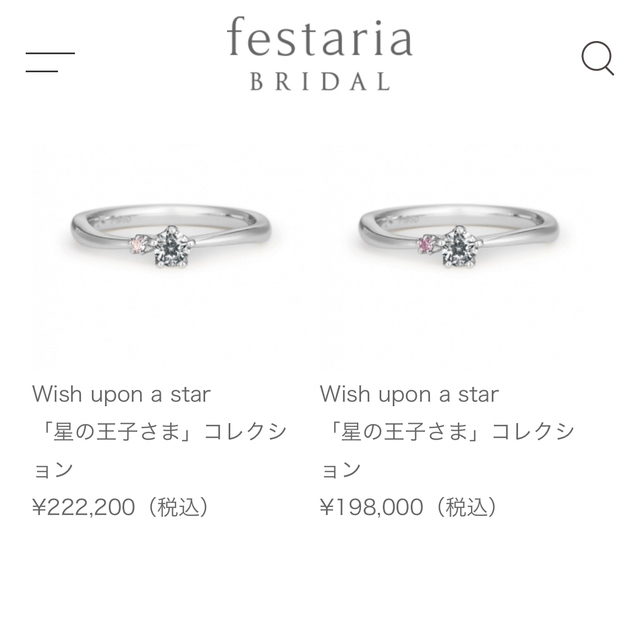Click the ¥198,000(税込) price
640x640 pixels.
(409, 507)
